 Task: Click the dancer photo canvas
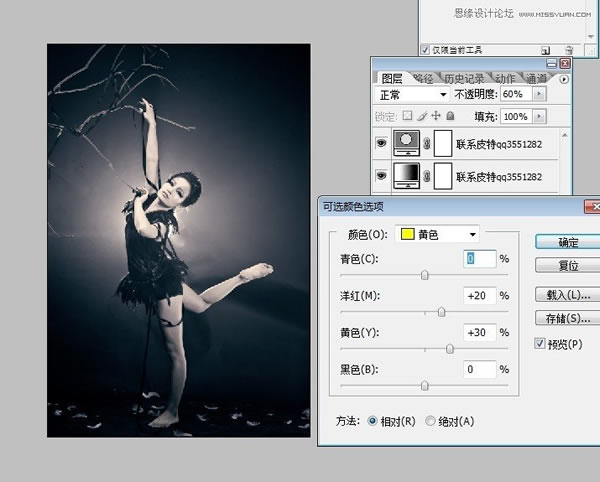pos(179,240)
